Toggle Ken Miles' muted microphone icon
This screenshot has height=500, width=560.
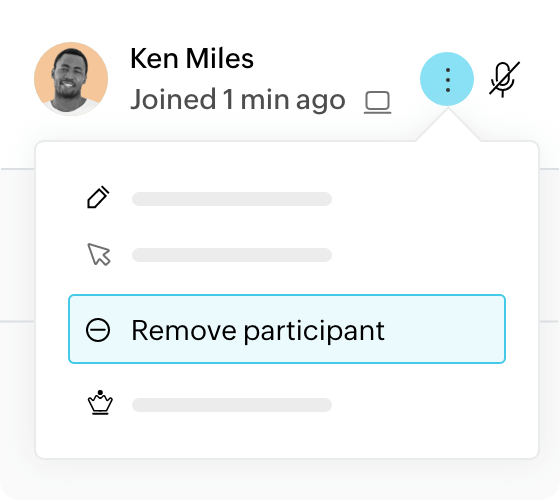tap(504, 79)
